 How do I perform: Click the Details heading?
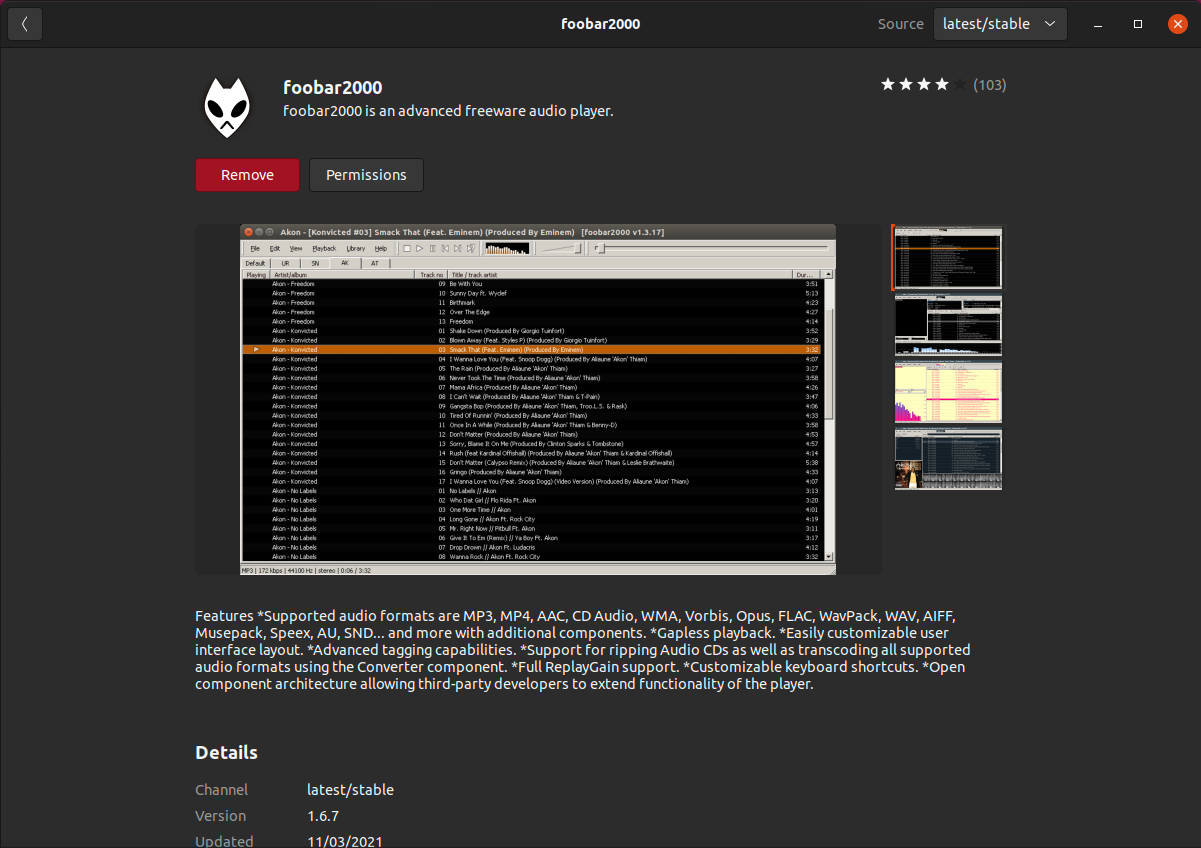(x=226, y=753)
